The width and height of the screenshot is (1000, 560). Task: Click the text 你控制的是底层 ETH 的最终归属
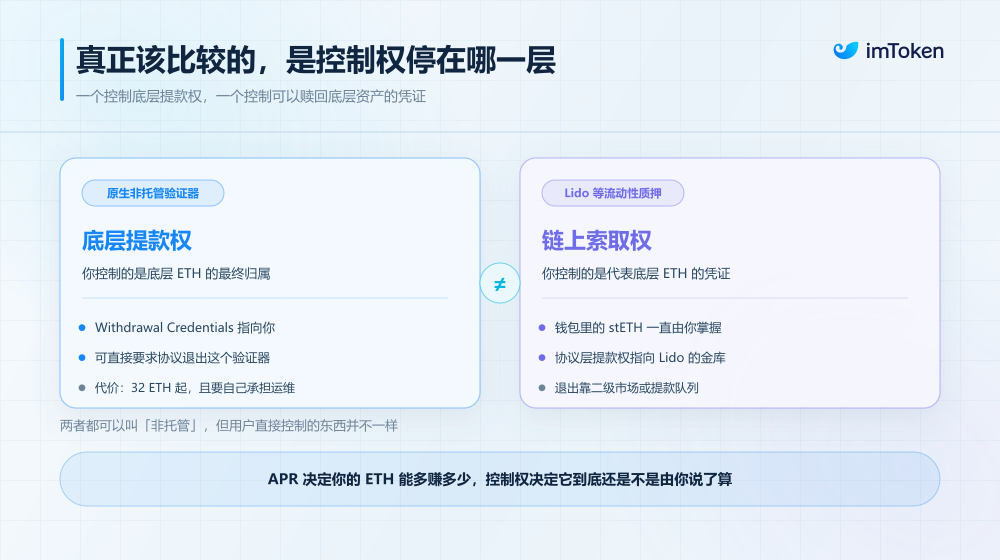coord(176,274)
